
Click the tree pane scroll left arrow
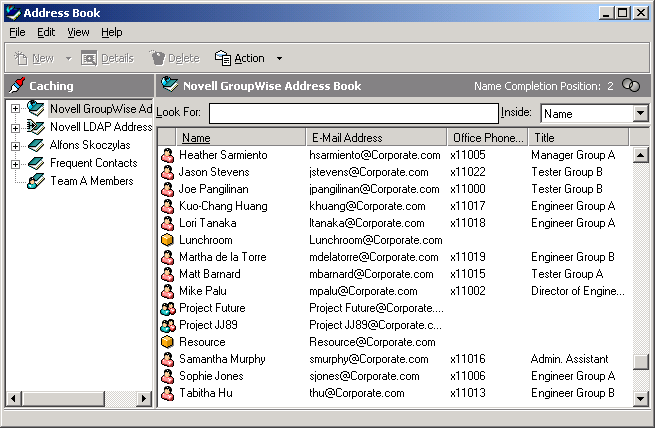[13, 398]
